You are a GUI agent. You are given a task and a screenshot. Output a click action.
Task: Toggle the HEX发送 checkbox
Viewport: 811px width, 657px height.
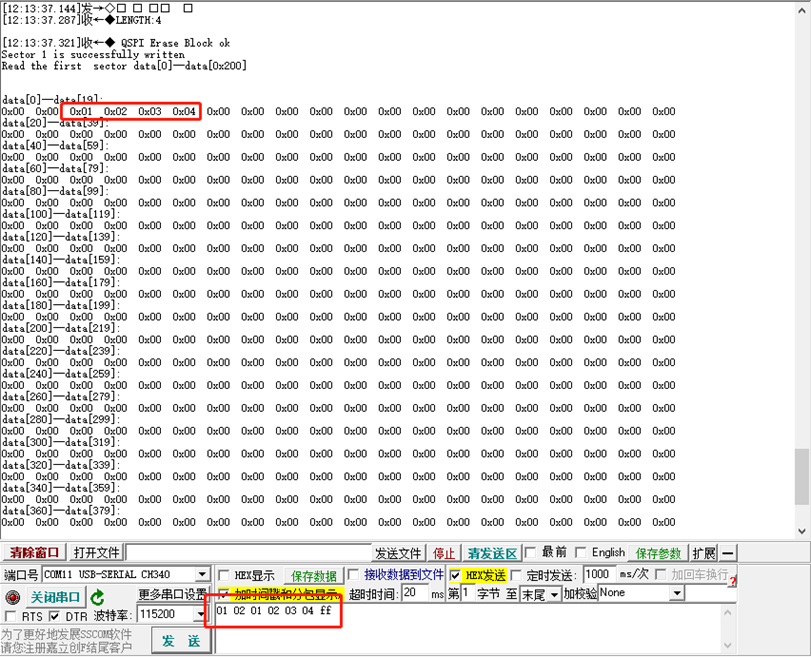coord(455,575)
